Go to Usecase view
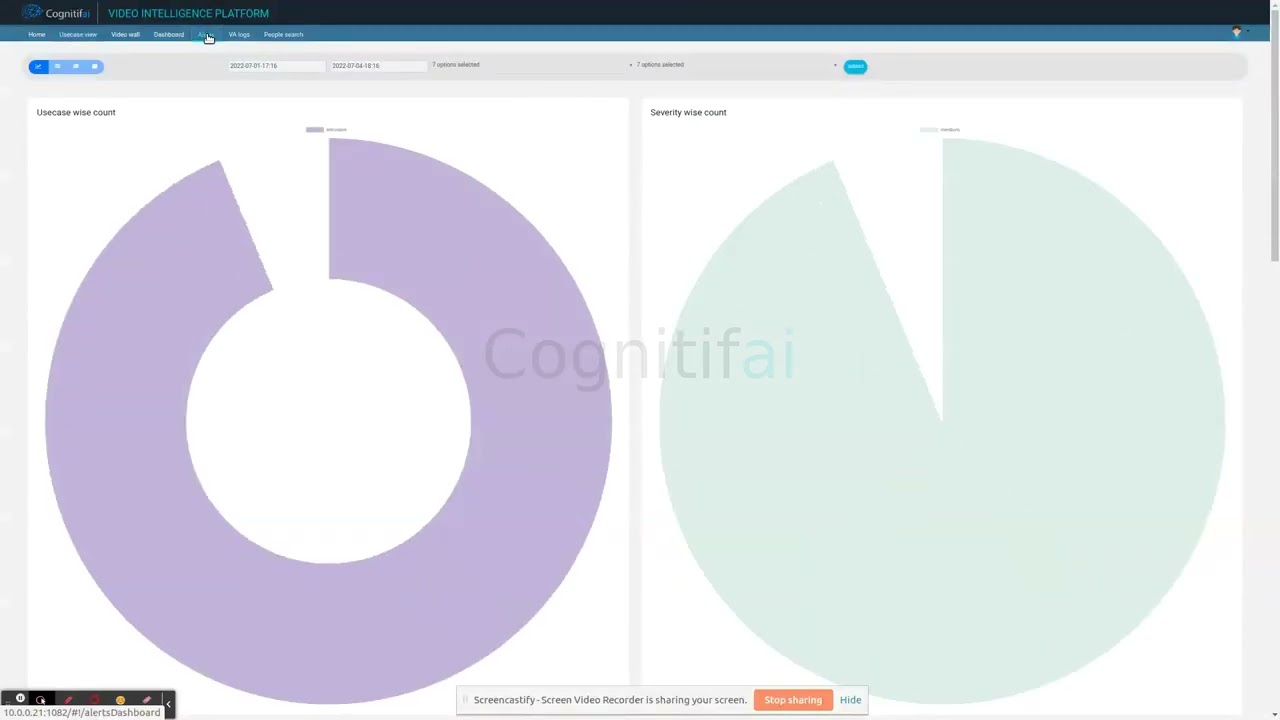Image resolution: width=1280 pixels, height=720 pixels. 78,35
